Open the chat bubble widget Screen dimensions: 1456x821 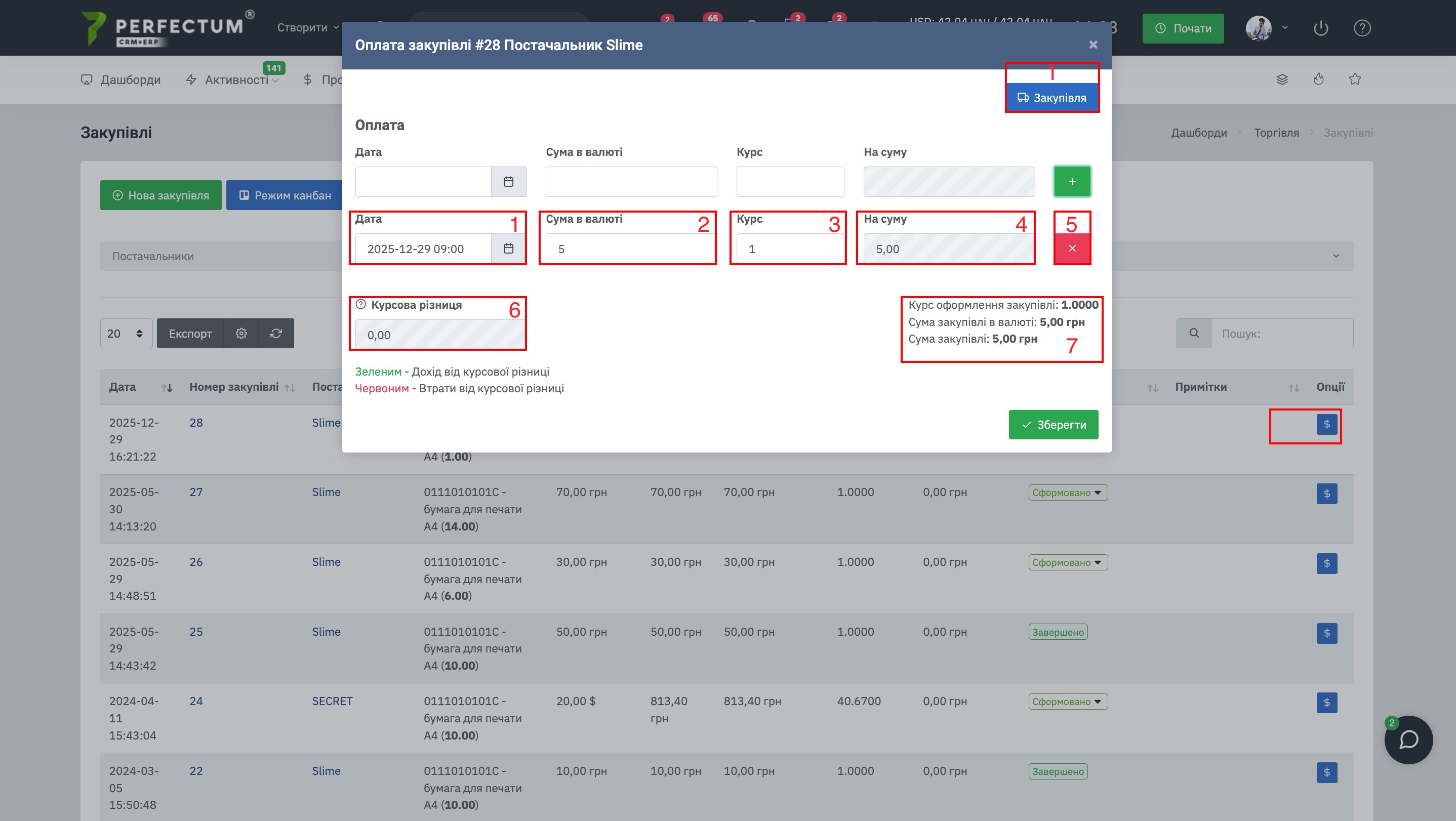pos(1408,740)
